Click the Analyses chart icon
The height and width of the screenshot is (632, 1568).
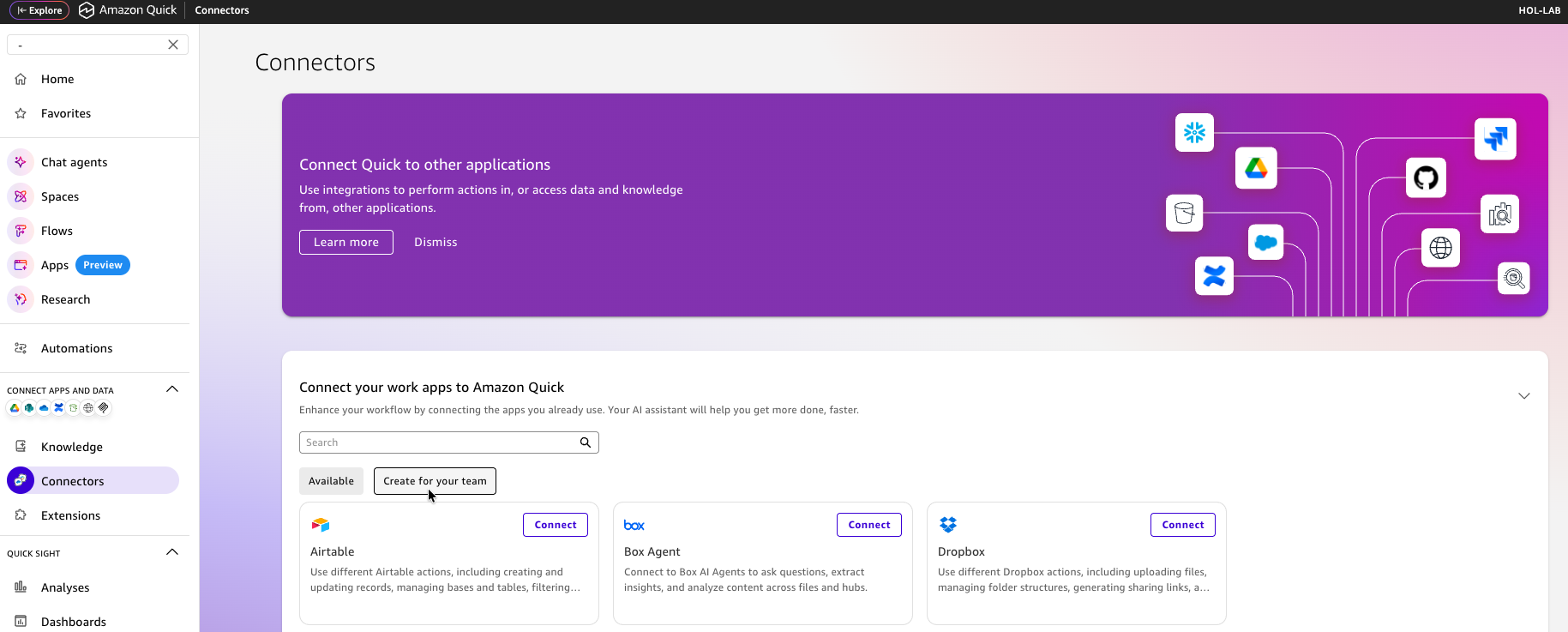click(21, 587)
